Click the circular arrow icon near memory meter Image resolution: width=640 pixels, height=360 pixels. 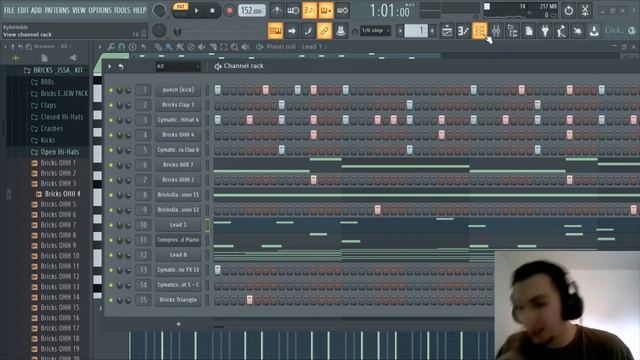pyautogui.click(x=569, y=11)
